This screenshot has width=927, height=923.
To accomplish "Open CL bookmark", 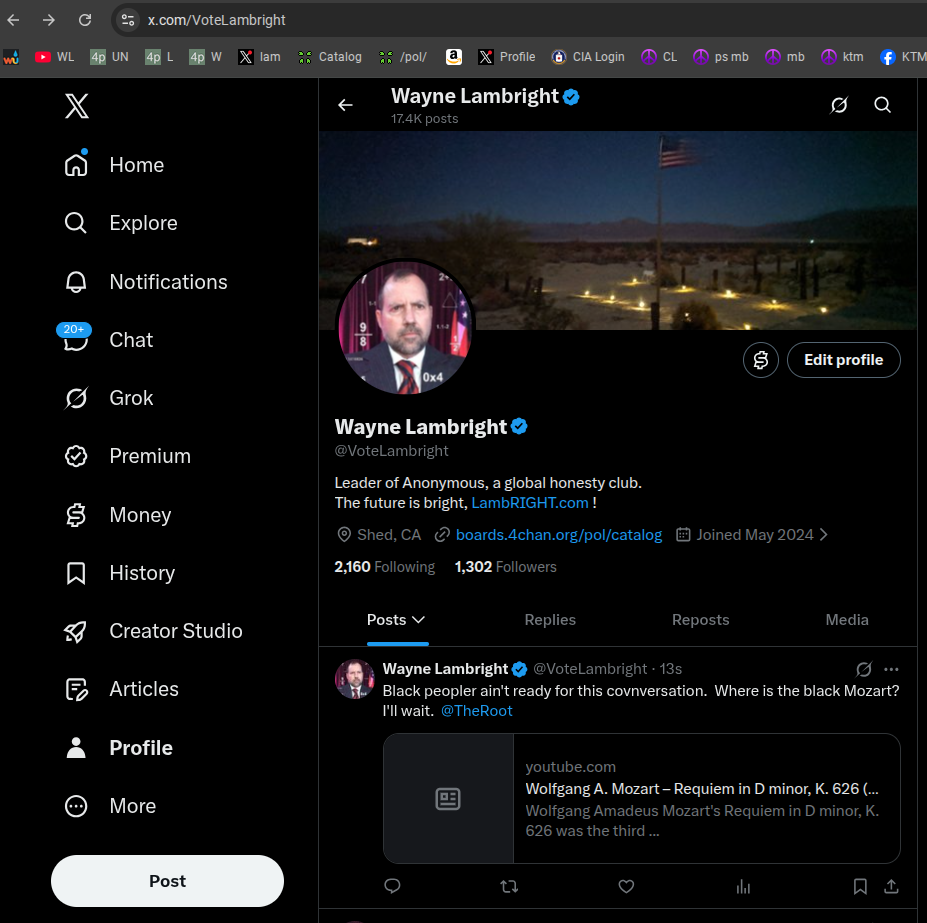I will (x=659, y=57).
